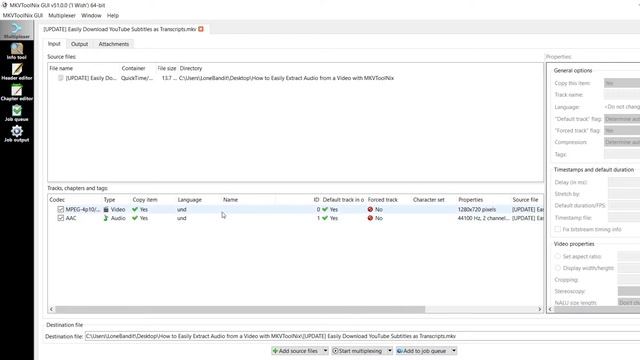Click the green Copy item check on AAC row
Viewport: 640px width, 360px height.
135,218
